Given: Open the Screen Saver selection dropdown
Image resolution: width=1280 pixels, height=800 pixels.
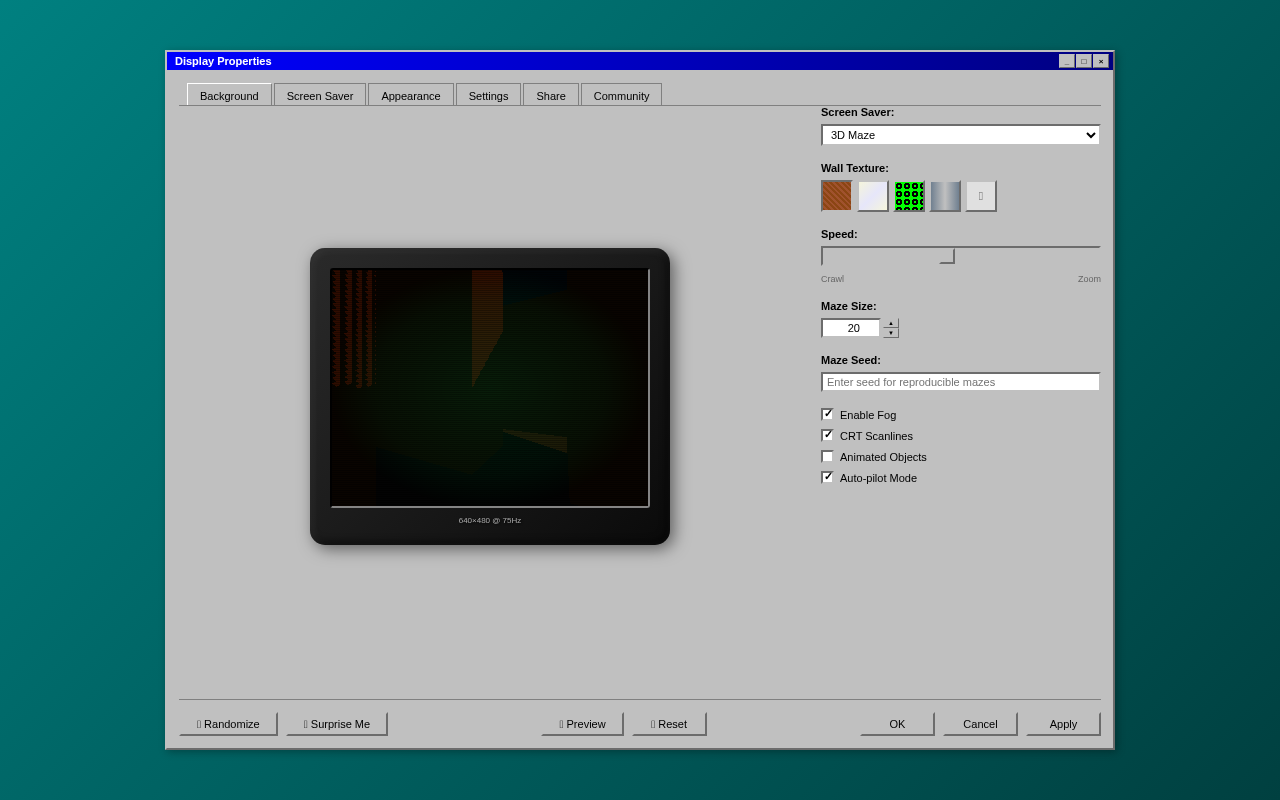Looking at the screenshot, I should (960, 134).
